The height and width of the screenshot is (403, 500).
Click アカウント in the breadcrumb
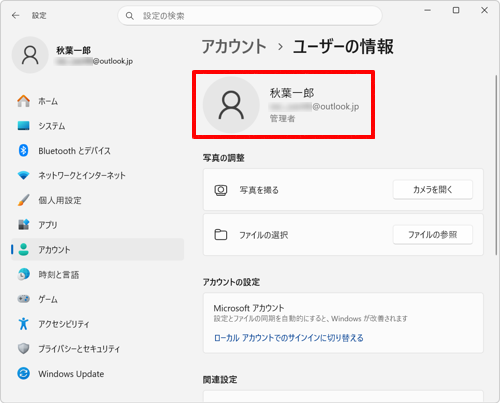click(234, 46)
